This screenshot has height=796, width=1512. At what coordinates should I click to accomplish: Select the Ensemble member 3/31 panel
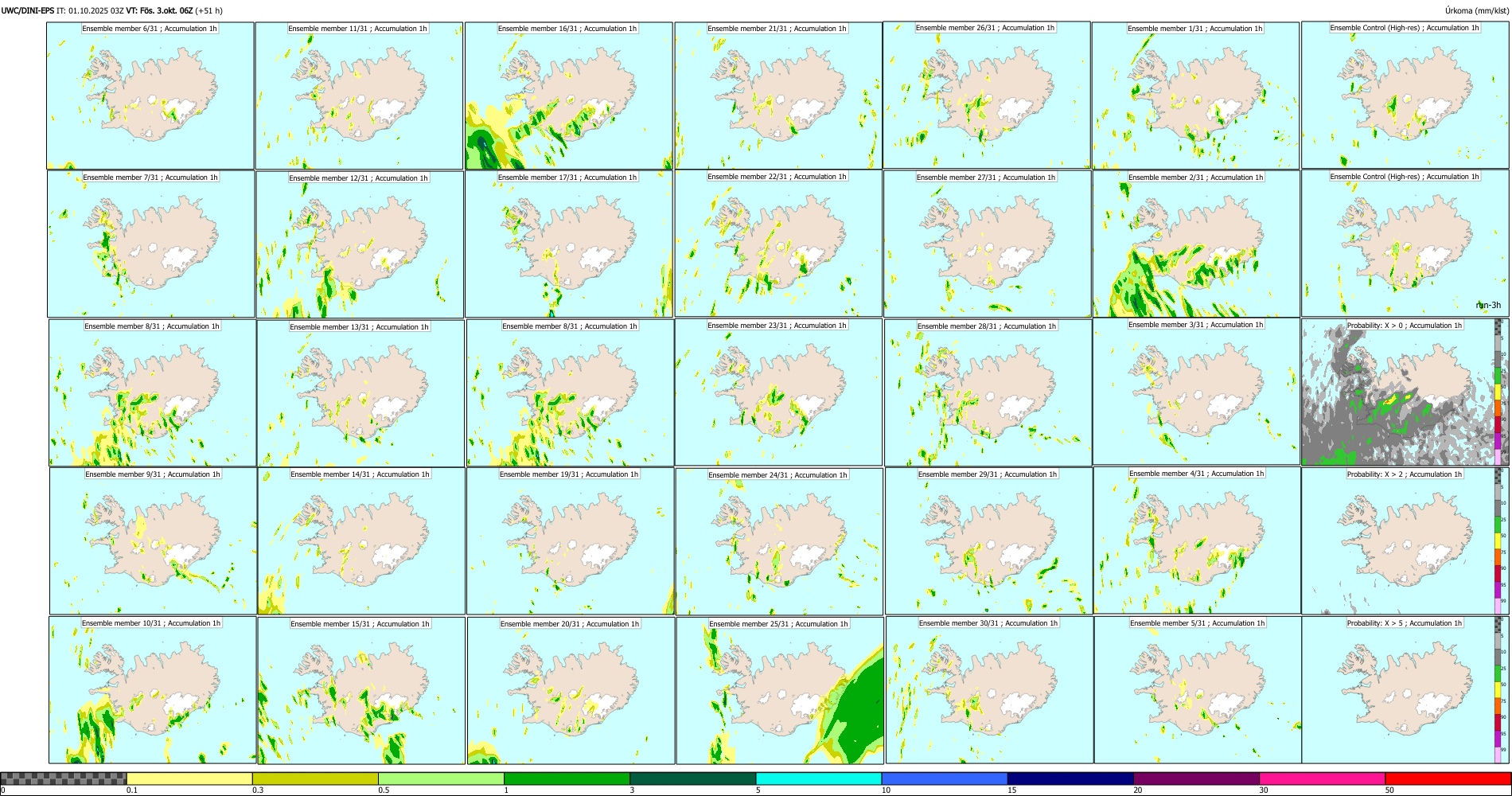click(x=1196, y=392)
